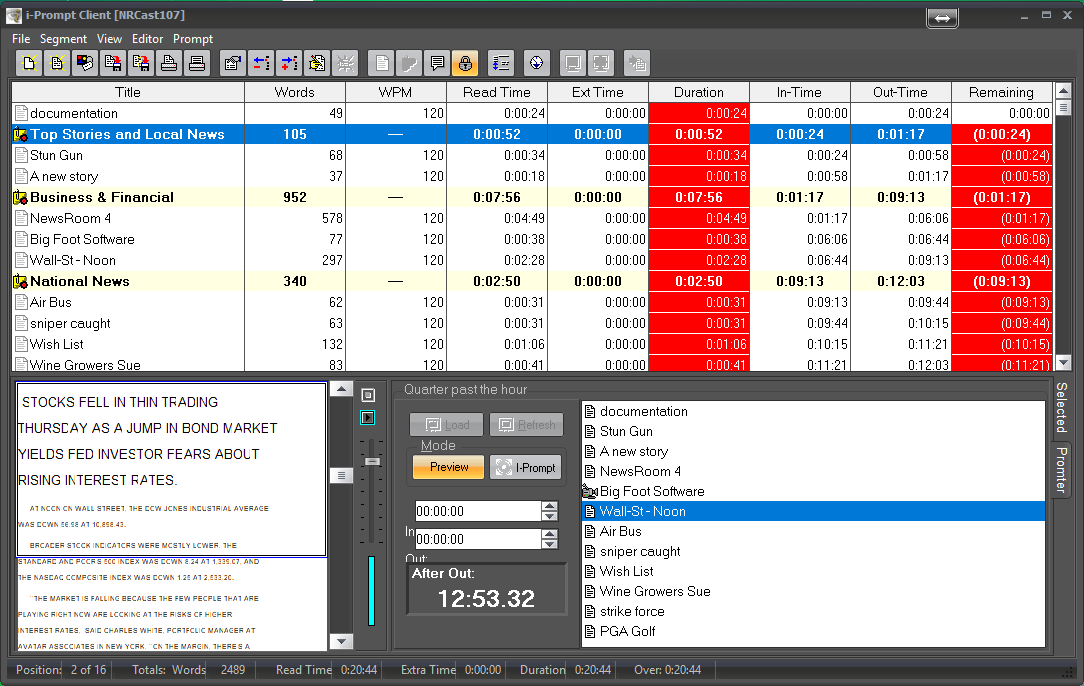Image resolution: width=1084 pixels, height=686 pixels.
Task: Click the globe icon in the toolbar
Action: 537,64
